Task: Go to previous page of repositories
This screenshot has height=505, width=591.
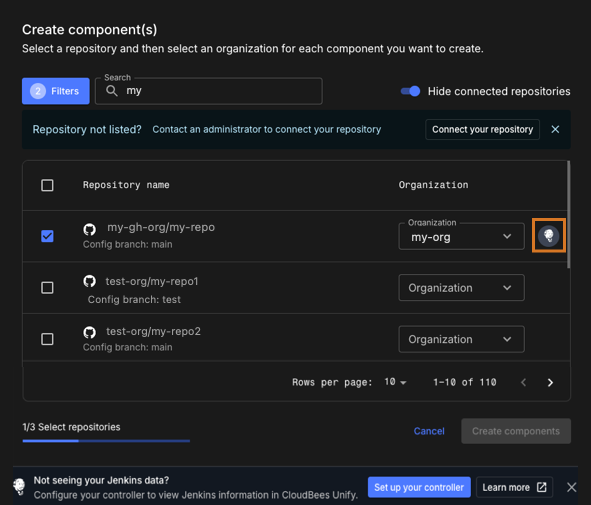Action: pyautogui.click(x=524, y=383)
